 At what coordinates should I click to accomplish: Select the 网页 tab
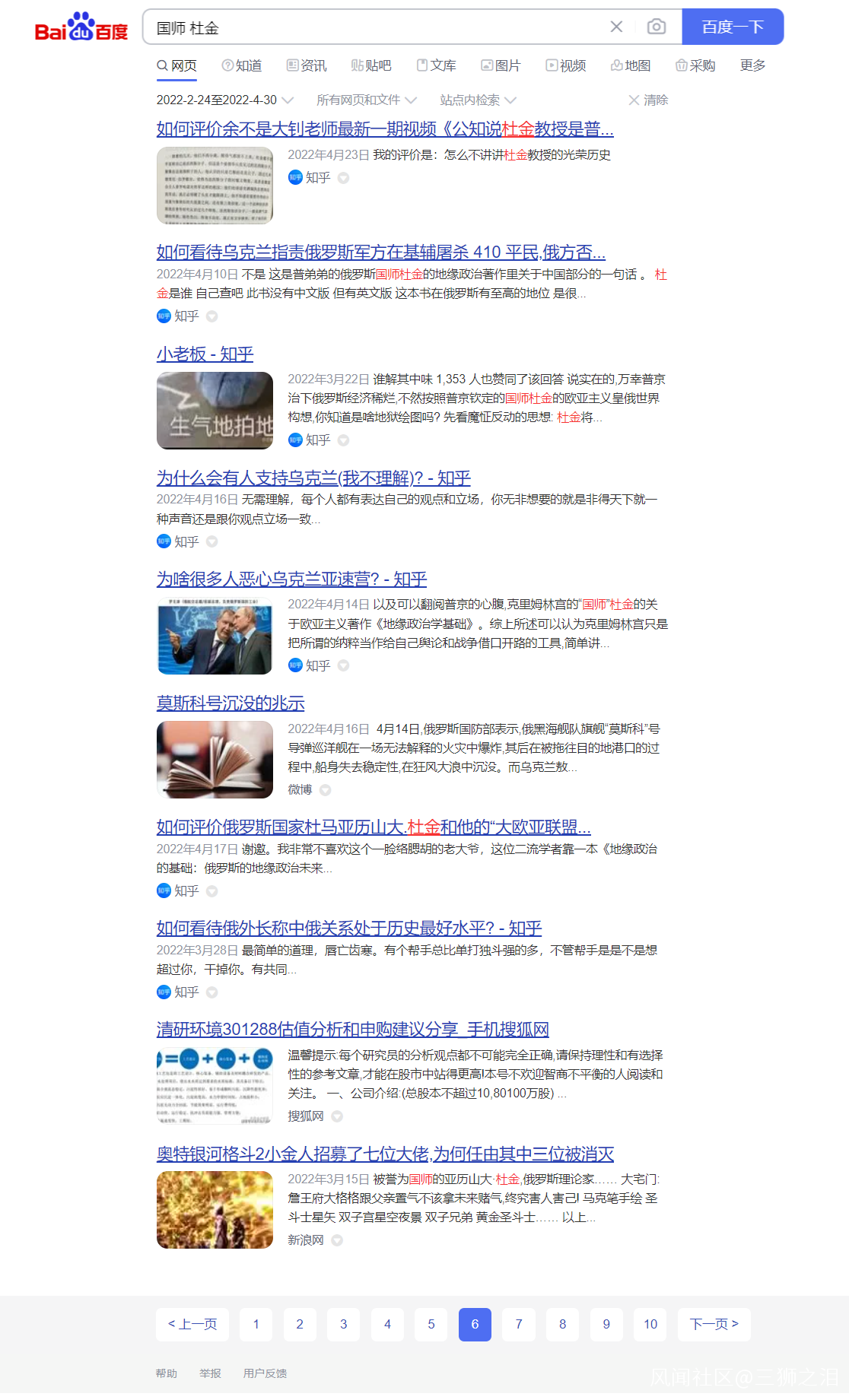pyautogui.click(x=176, y=66)
